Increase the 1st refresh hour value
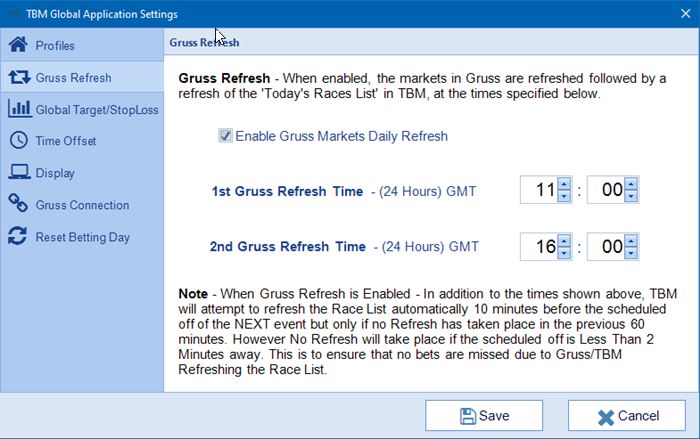 pos(564,184)
